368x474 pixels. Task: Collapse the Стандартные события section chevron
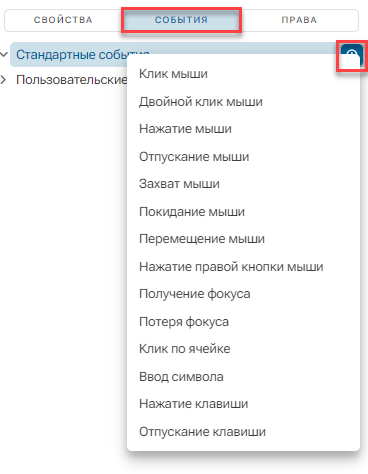tap(4, 54)
